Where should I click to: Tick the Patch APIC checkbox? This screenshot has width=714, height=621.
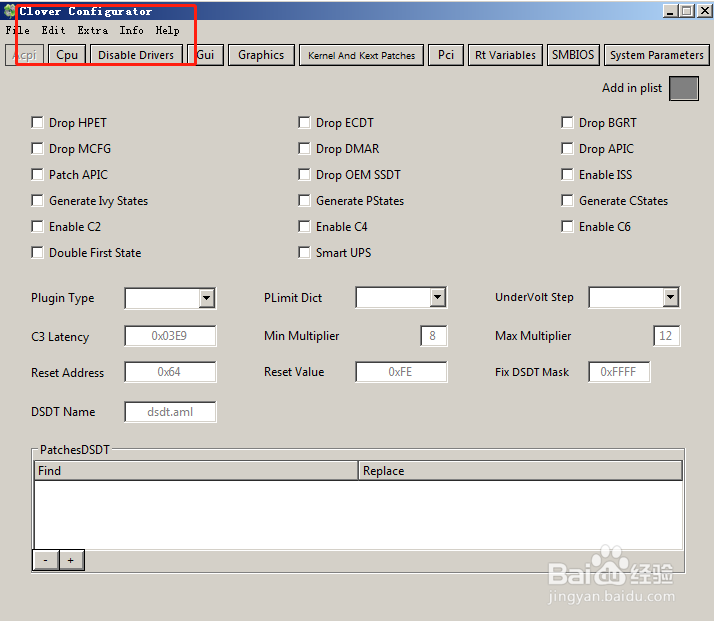(37, 174)
